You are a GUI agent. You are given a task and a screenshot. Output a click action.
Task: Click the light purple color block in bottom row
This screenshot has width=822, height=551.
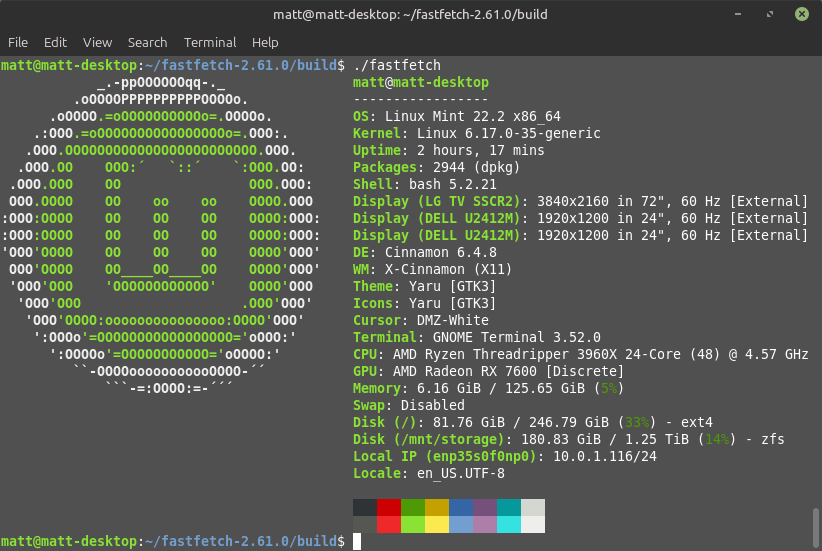click(x=485, y=524)
